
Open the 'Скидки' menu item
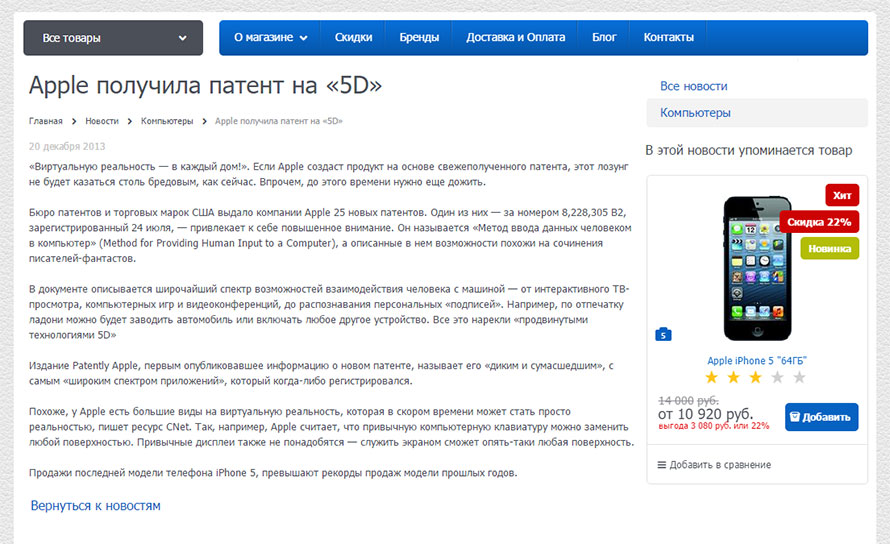pyautogui.click(x=353, y=37)
